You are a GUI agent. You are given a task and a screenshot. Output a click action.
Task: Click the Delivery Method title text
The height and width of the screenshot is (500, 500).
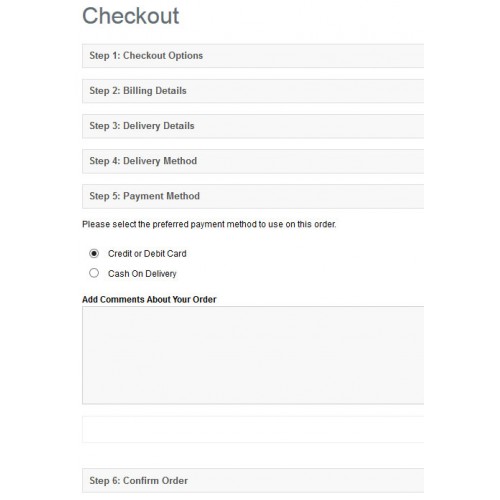coord(160,161)
